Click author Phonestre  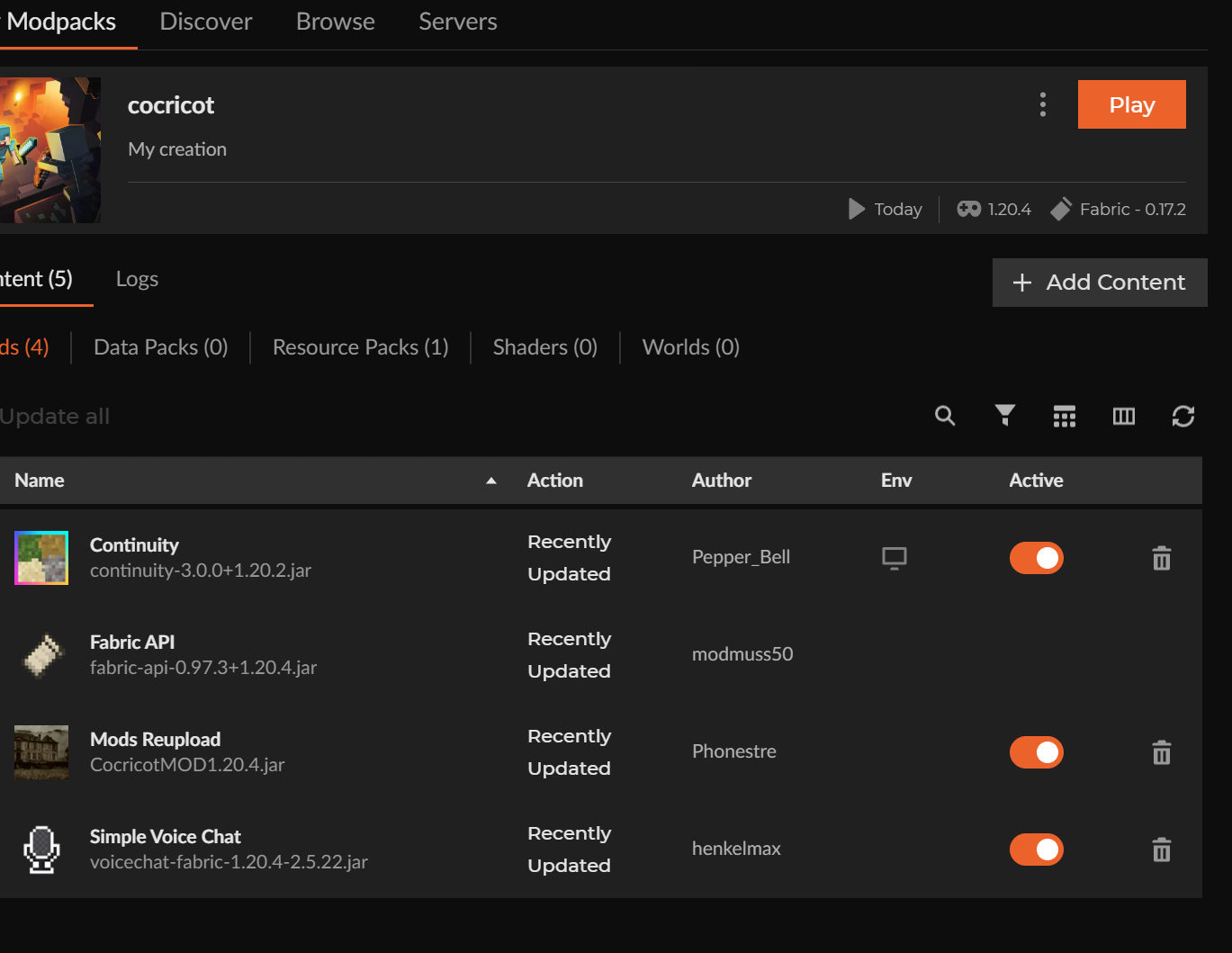[734, 751]
